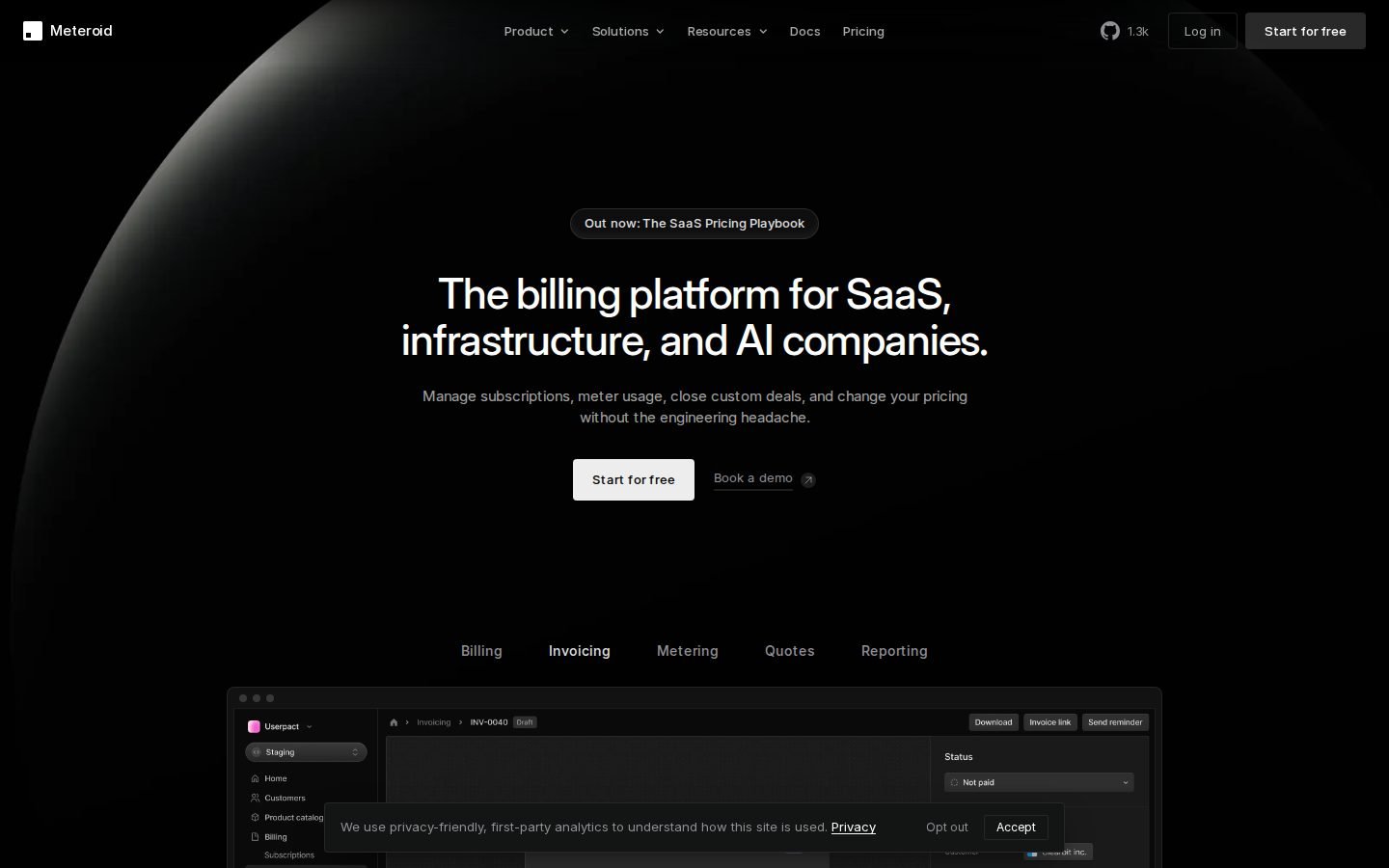Click the Download button in the invoice preview
The height and width of the screenshot is (868, 1389).
tap(994, 722)
